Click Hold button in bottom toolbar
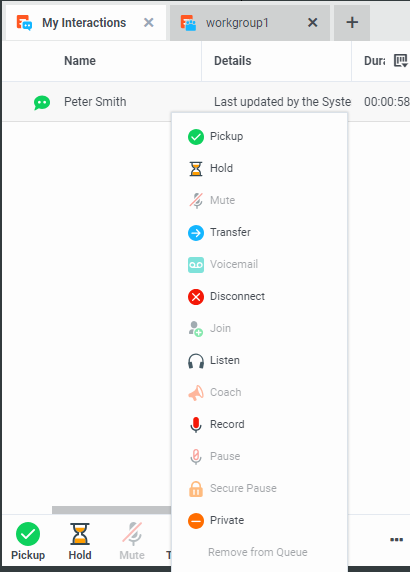 pos(80,541)
